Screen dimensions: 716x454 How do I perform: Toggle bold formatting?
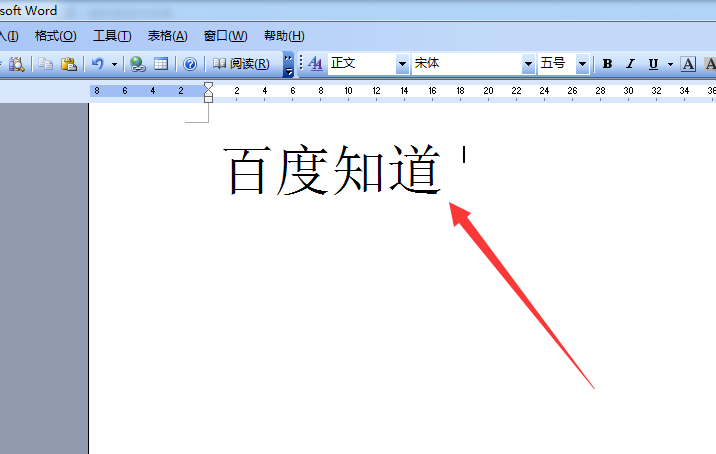point(607,64)
